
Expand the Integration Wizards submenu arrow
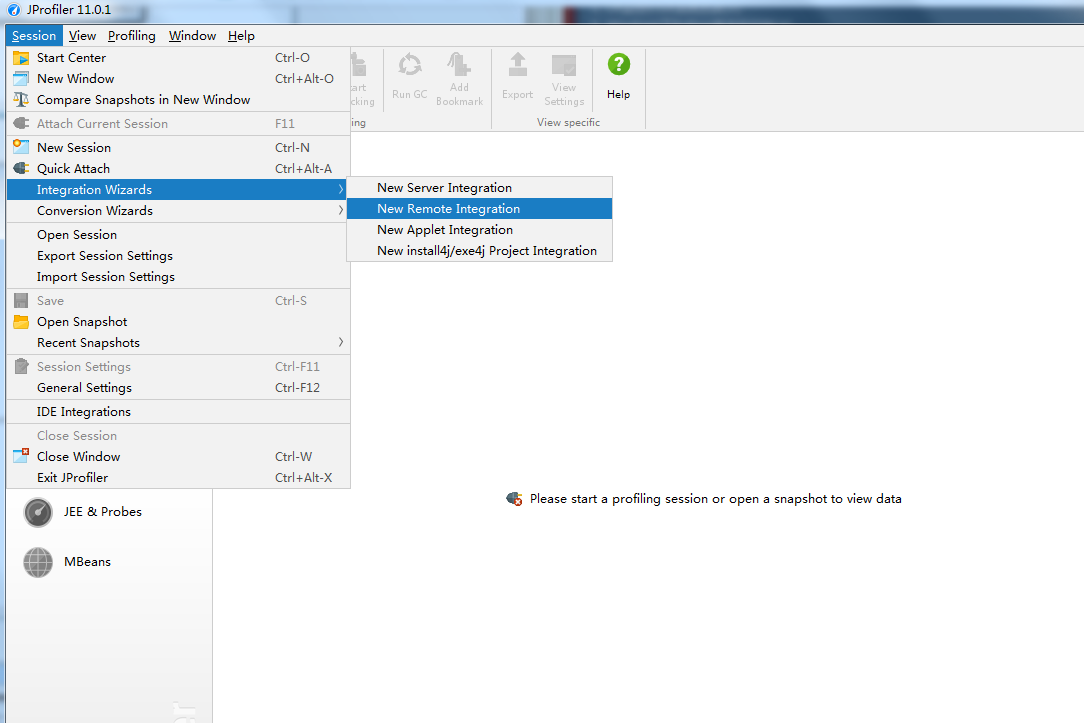[x=341, y=189]
